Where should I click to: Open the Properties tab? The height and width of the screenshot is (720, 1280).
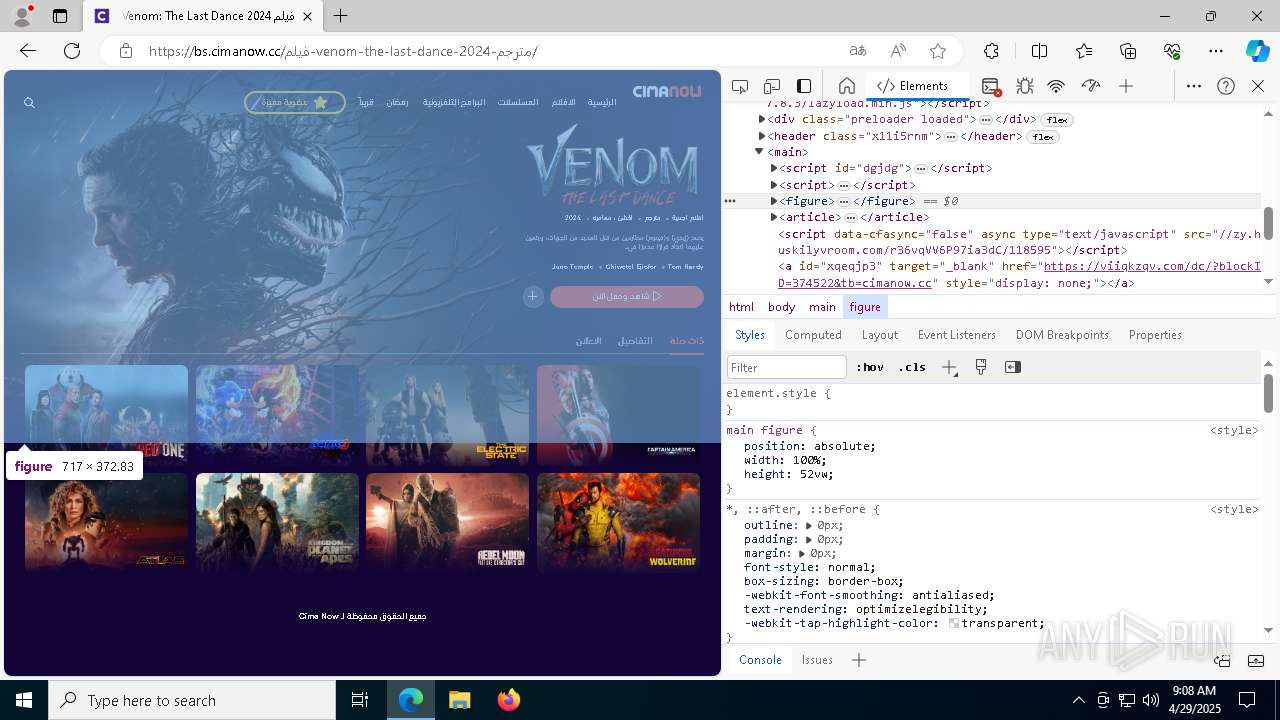point(1155,335)
